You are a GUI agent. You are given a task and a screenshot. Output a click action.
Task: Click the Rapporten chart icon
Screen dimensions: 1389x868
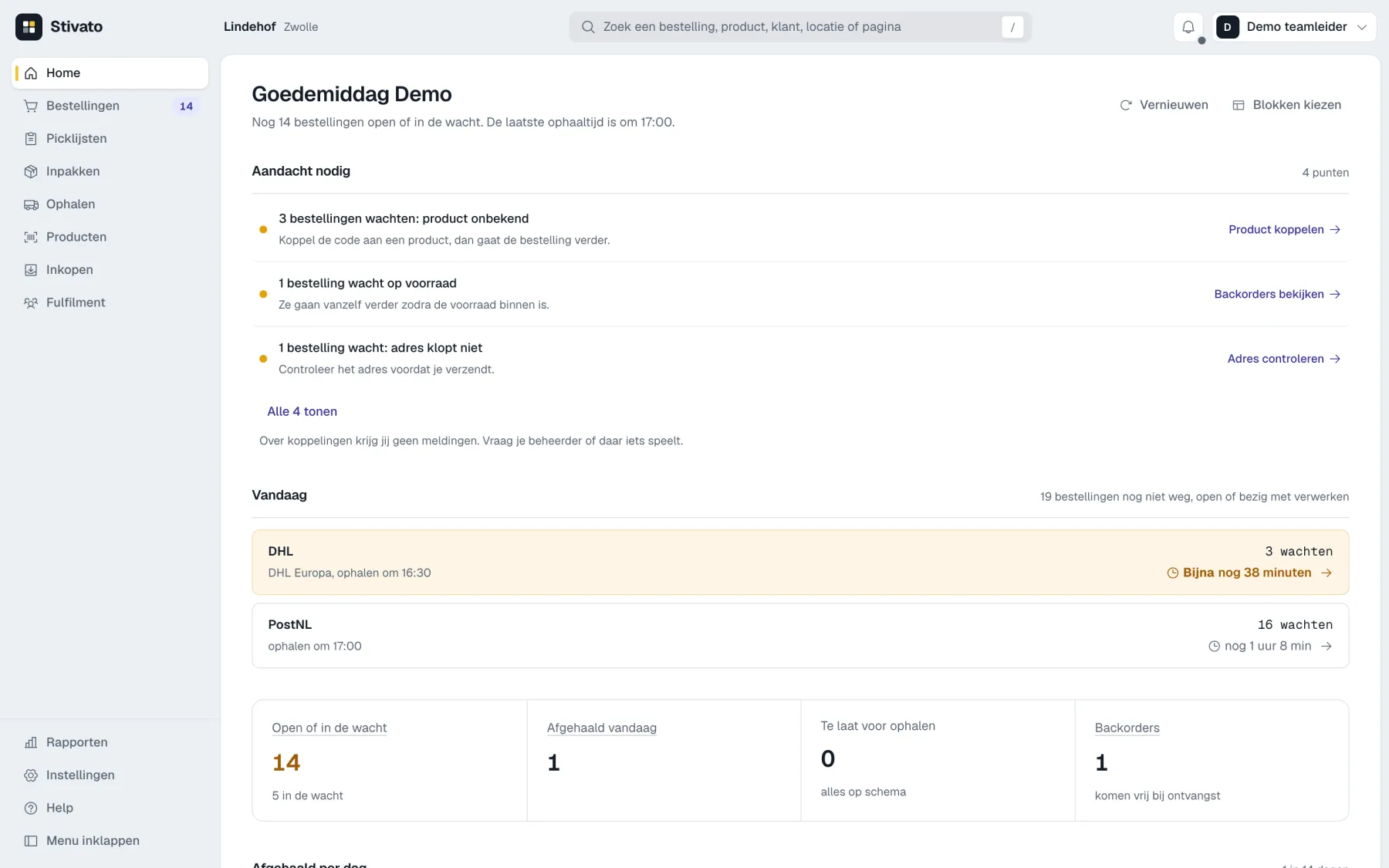tap(31, 743)
